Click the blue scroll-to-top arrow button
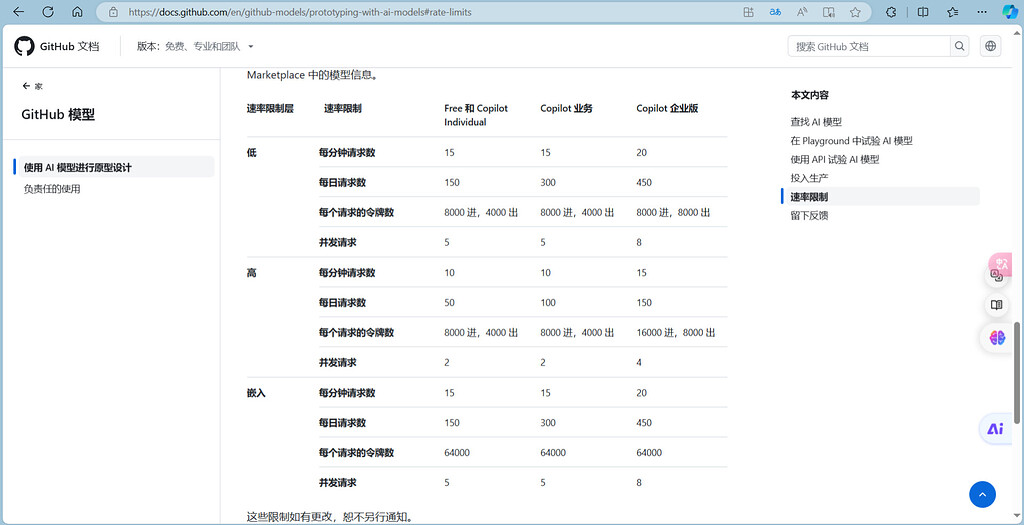Image resolution: width=1024 pixels, height=525 pixels. coord(982,494)
